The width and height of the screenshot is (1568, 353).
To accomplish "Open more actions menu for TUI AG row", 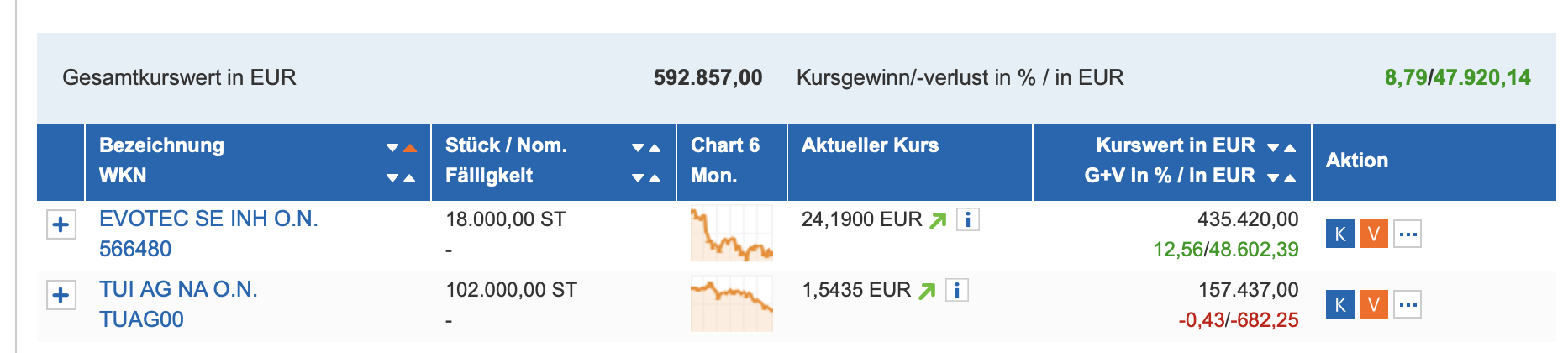I will 1408,304.
